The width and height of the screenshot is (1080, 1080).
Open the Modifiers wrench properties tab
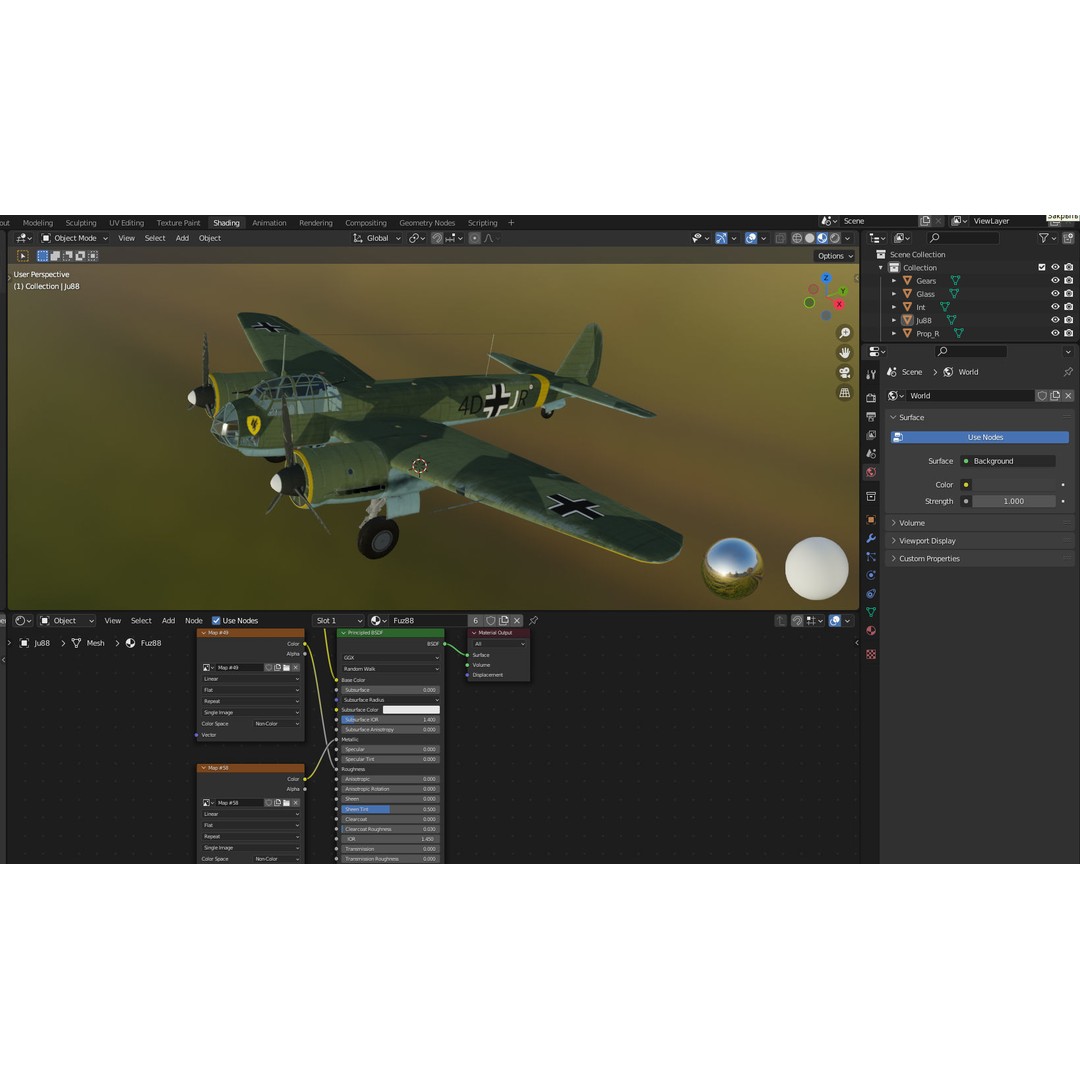click(871, 538)
